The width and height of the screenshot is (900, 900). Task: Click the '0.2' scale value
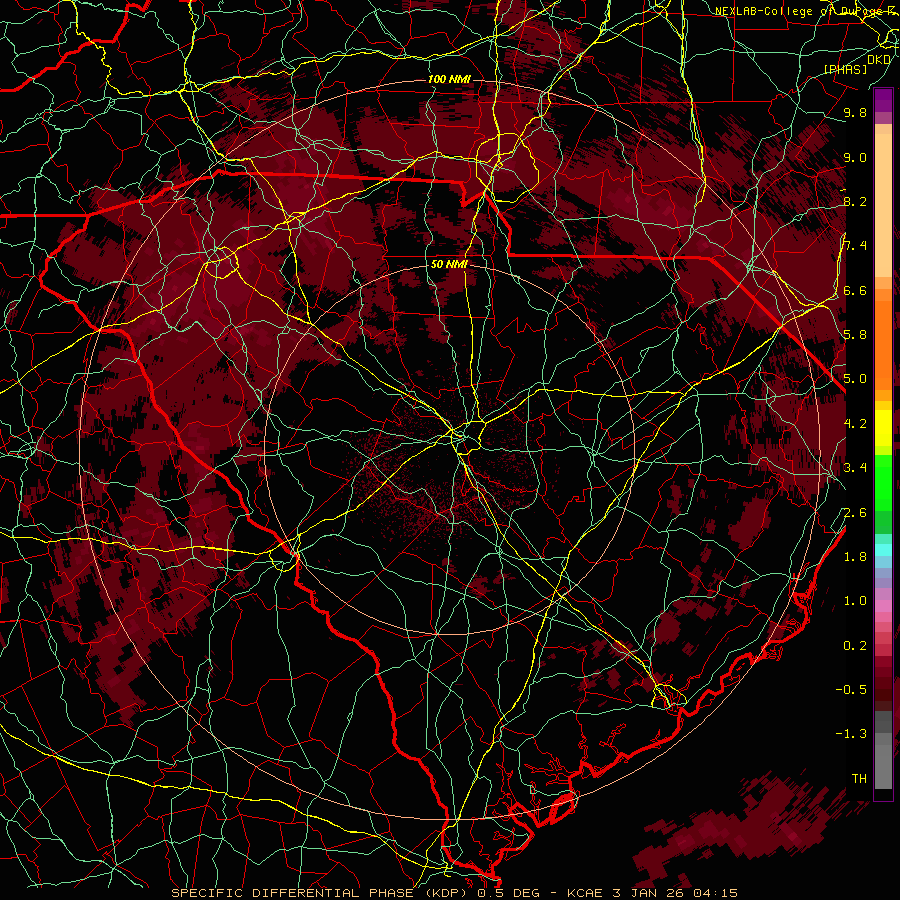(855, 645)
